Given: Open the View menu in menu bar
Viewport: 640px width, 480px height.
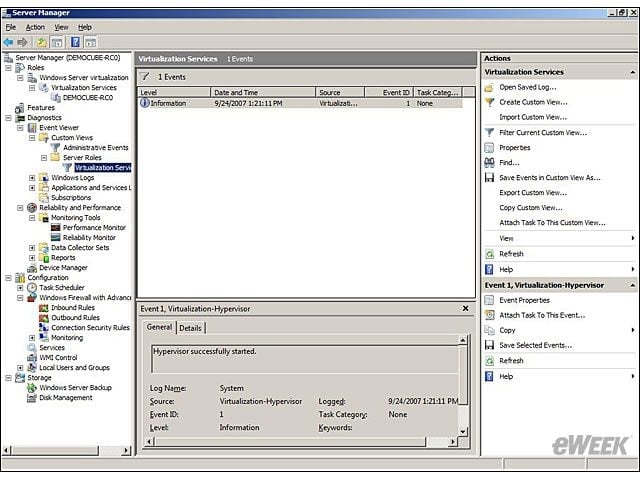Looking at the screenshot, I should (x=62, y=27).
